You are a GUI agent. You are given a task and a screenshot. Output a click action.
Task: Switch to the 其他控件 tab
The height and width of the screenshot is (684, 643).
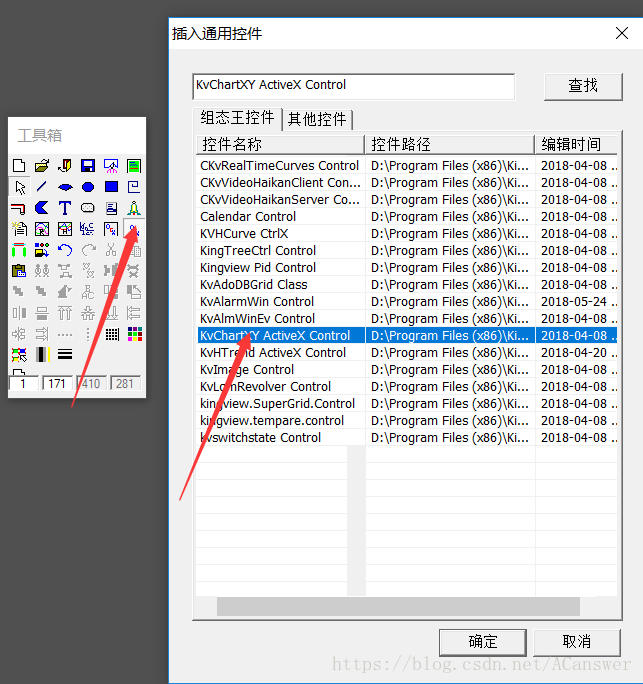[x=317, y=119]
